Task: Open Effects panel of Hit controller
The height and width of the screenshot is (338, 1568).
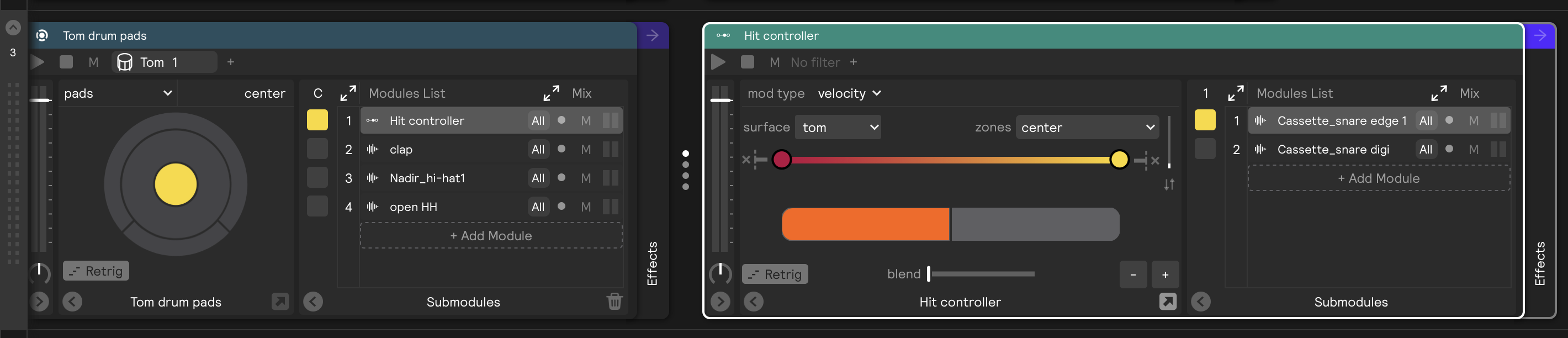Action: click(x=1539, y=263)
